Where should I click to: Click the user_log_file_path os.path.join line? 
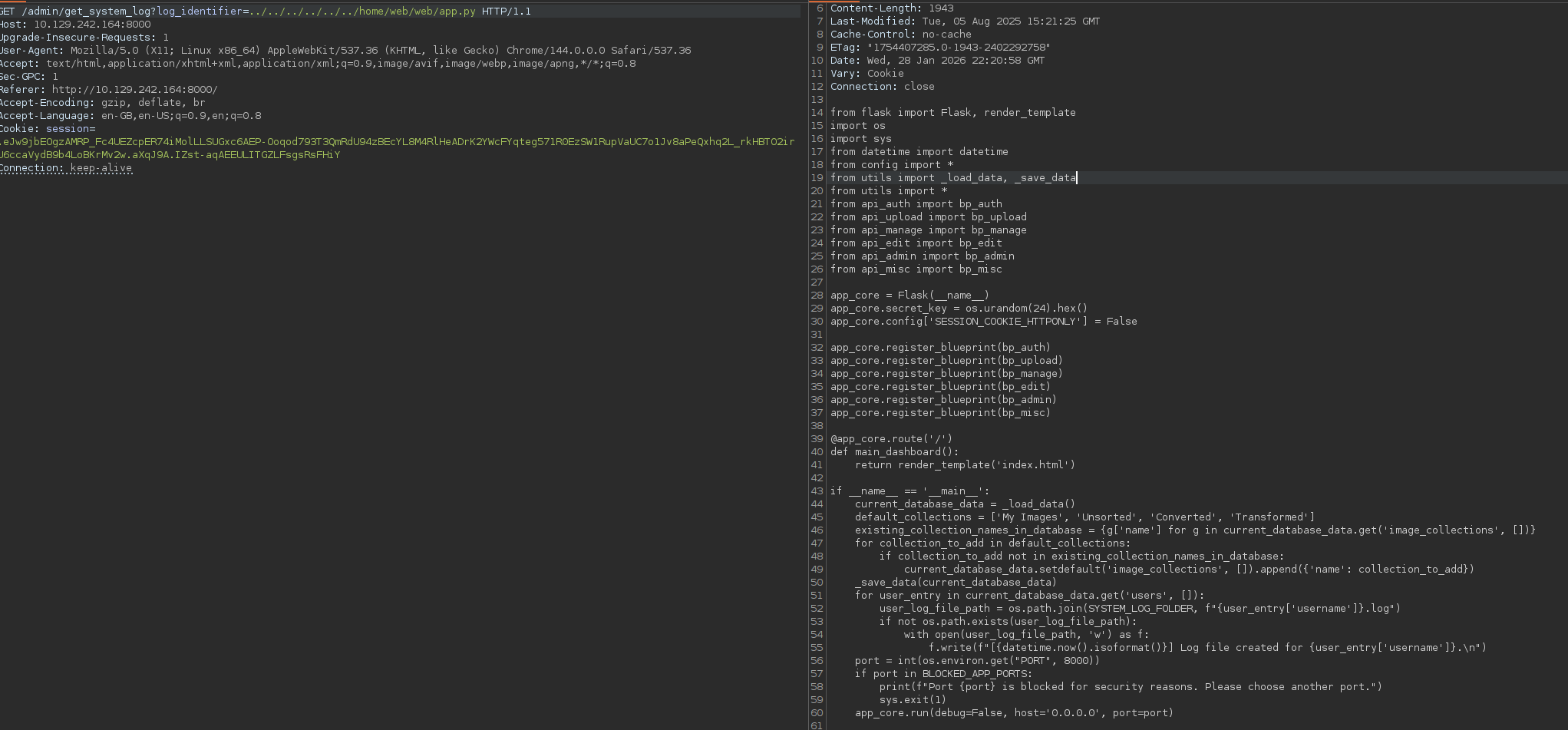[x=1141, y=609]
